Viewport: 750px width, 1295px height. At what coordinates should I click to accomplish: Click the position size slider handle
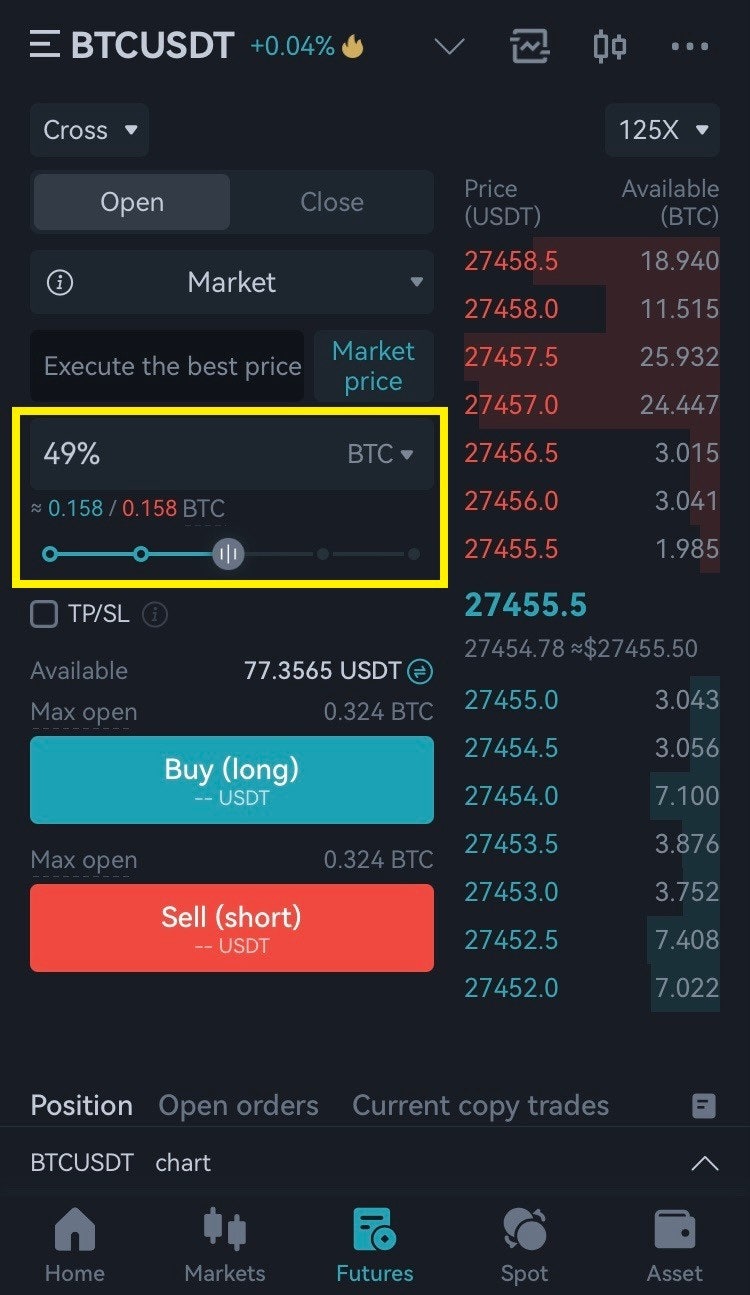click(x=228, y=554)
